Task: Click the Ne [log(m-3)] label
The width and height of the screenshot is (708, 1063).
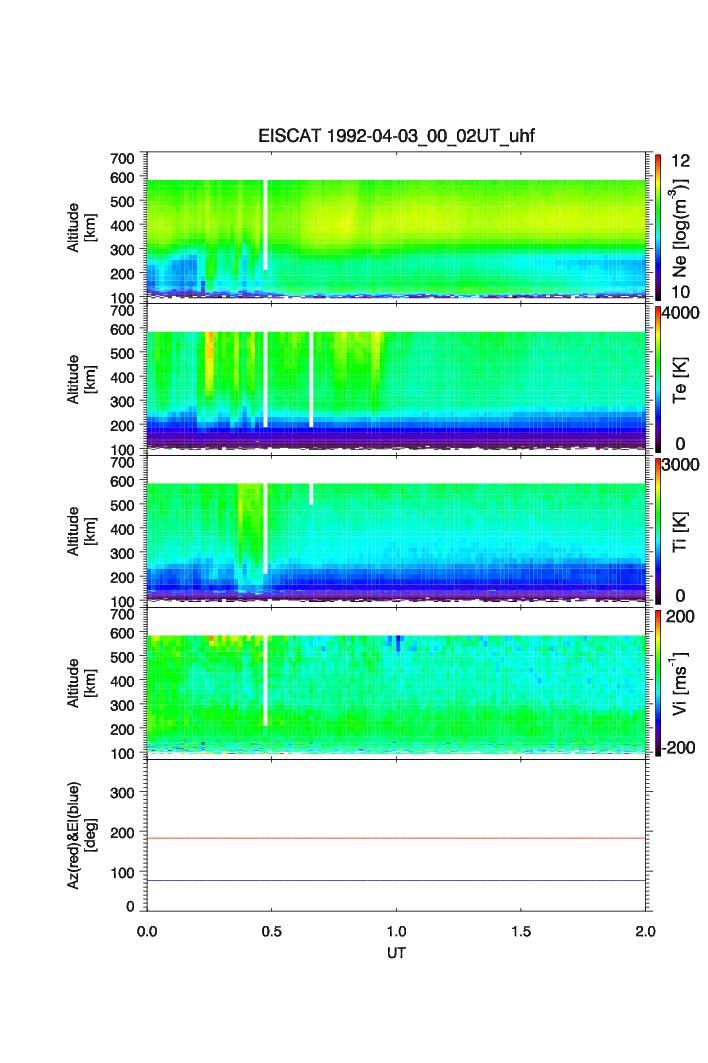Action: tap(679, 228)
